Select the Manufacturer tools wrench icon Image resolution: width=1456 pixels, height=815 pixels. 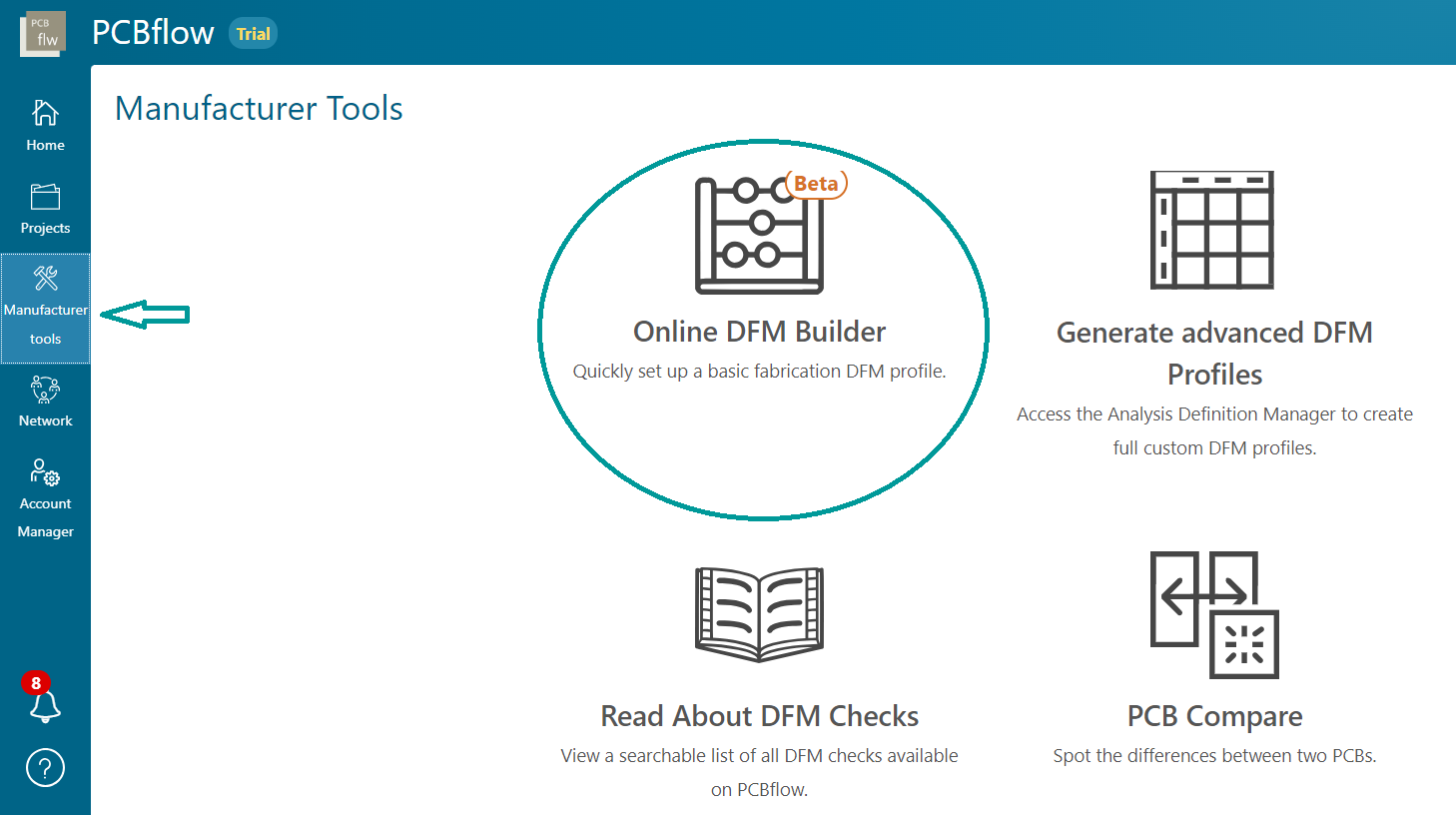(45, 279)
